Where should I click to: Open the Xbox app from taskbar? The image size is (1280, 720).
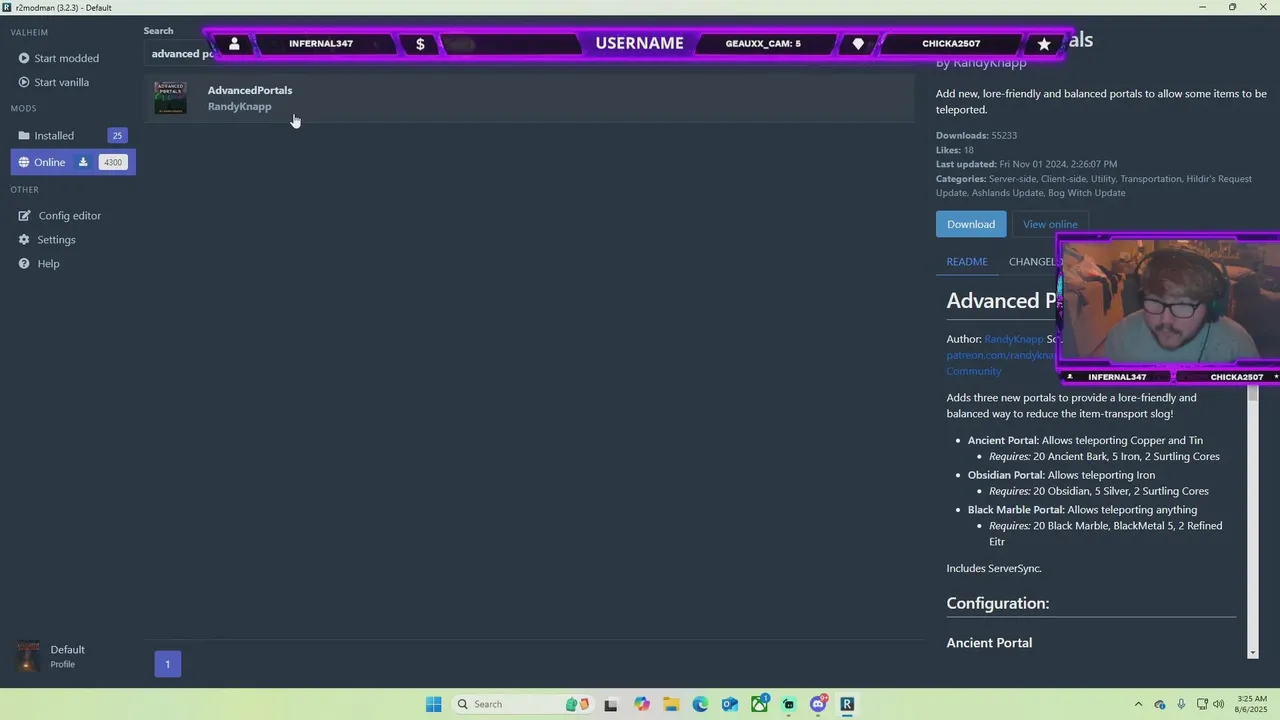[x=759, y=704]
